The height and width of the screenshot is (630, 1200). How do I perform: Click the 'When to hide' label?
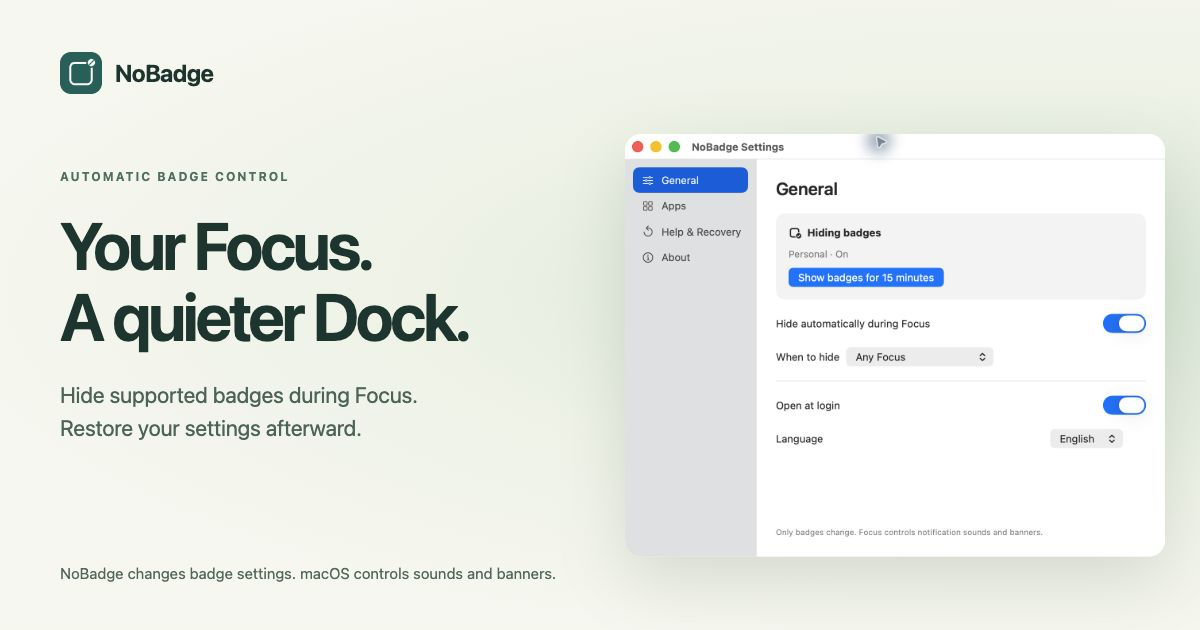tap(808, 357)
